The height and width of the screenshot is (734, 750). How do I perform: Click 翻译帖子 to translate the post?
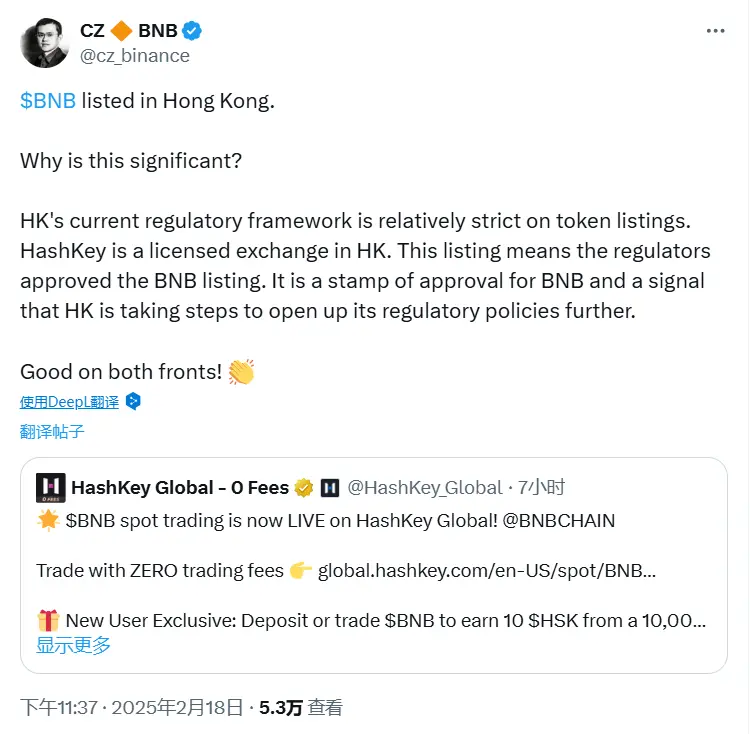click(52, 432)
